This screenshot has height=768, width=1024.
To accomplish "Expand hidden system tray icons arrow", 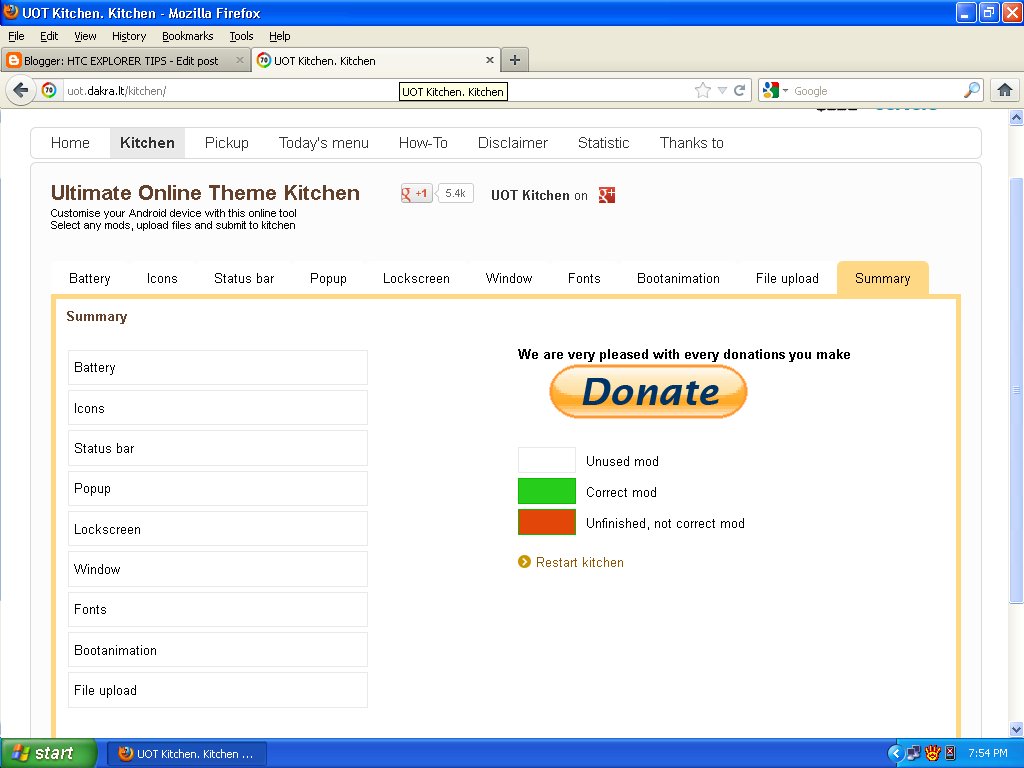I will 895,754.
